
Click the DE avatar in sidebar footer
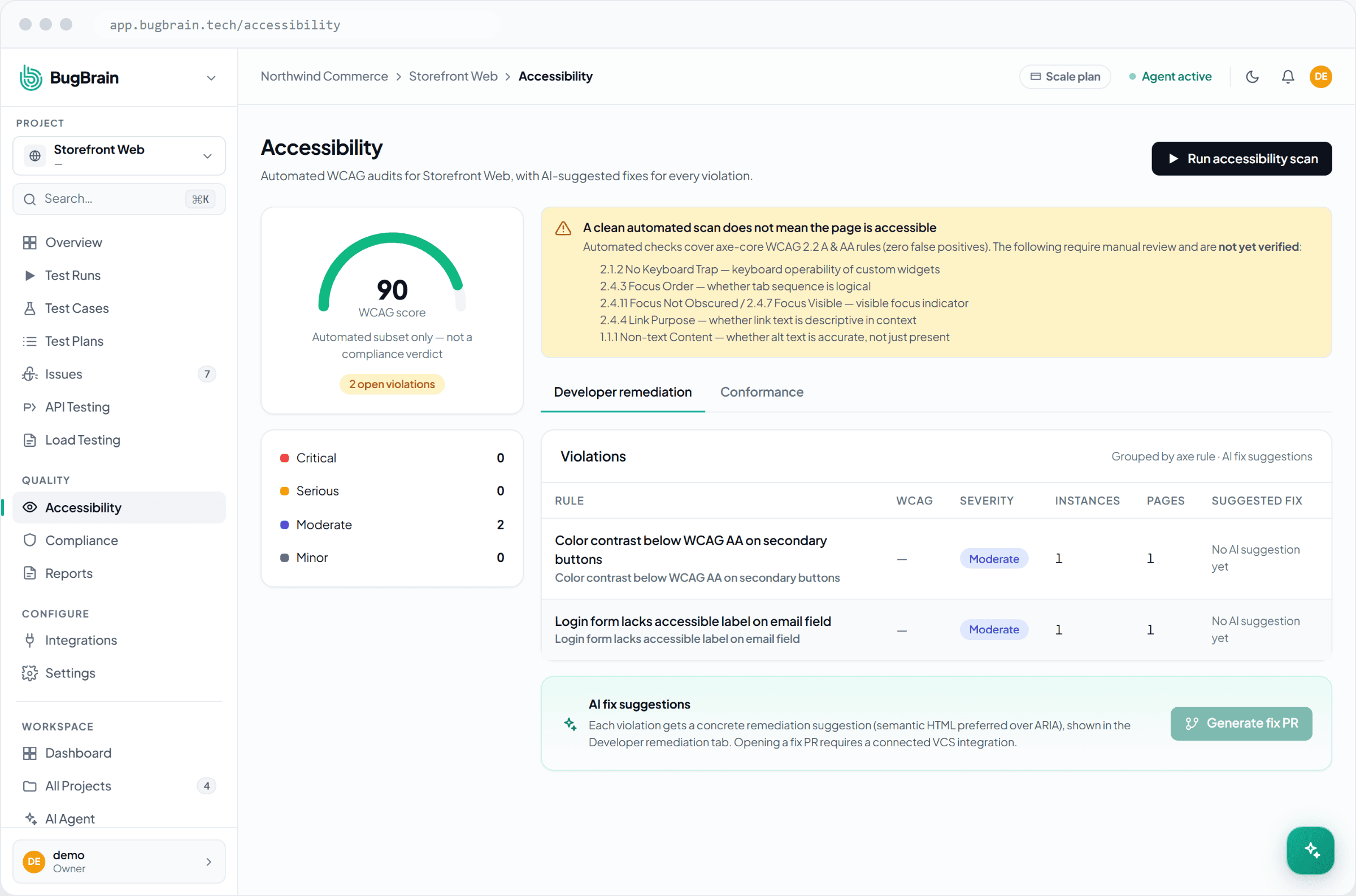point(34,862)
